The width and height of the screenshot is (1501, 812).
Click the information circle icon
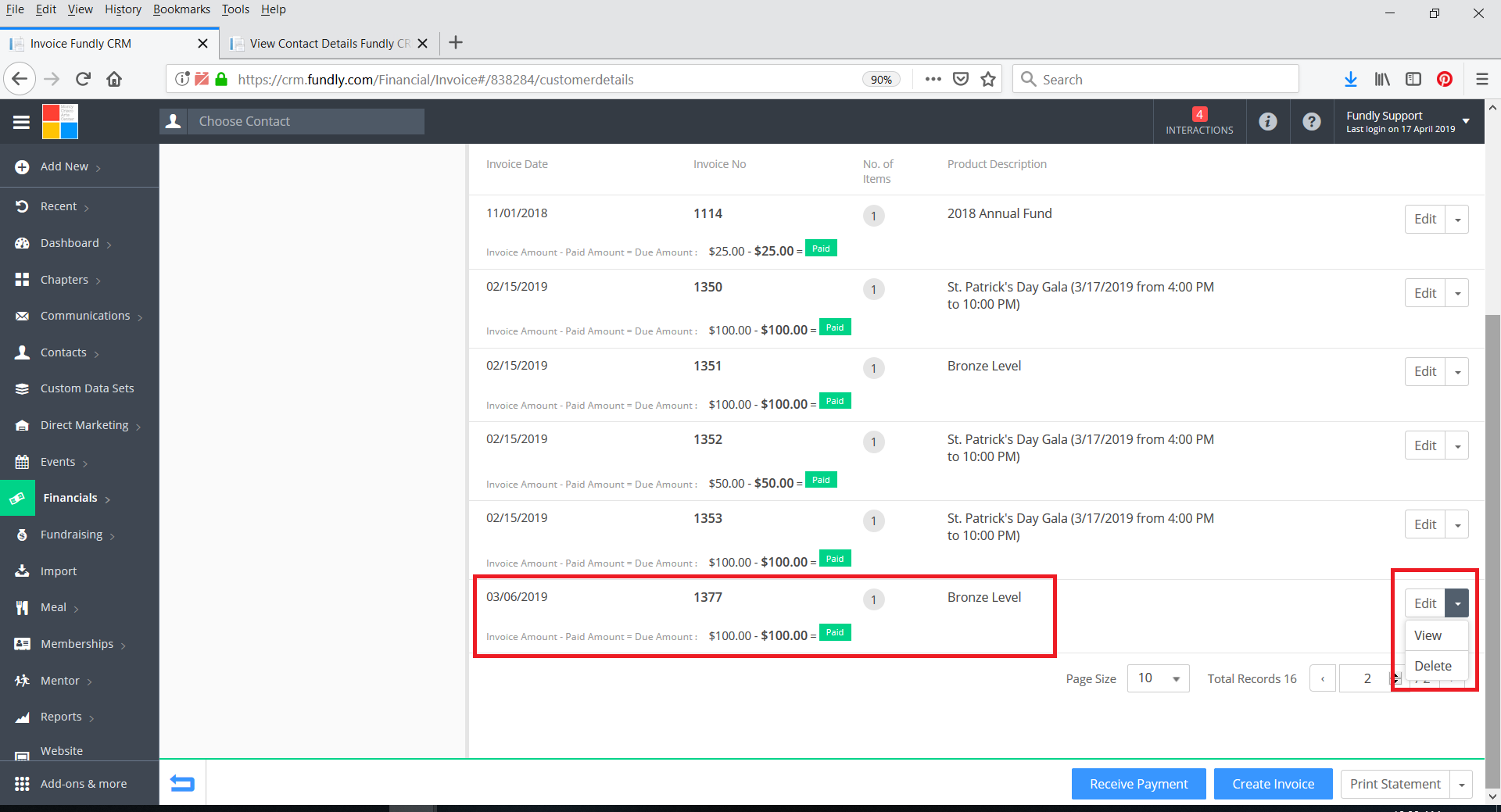1267,121
